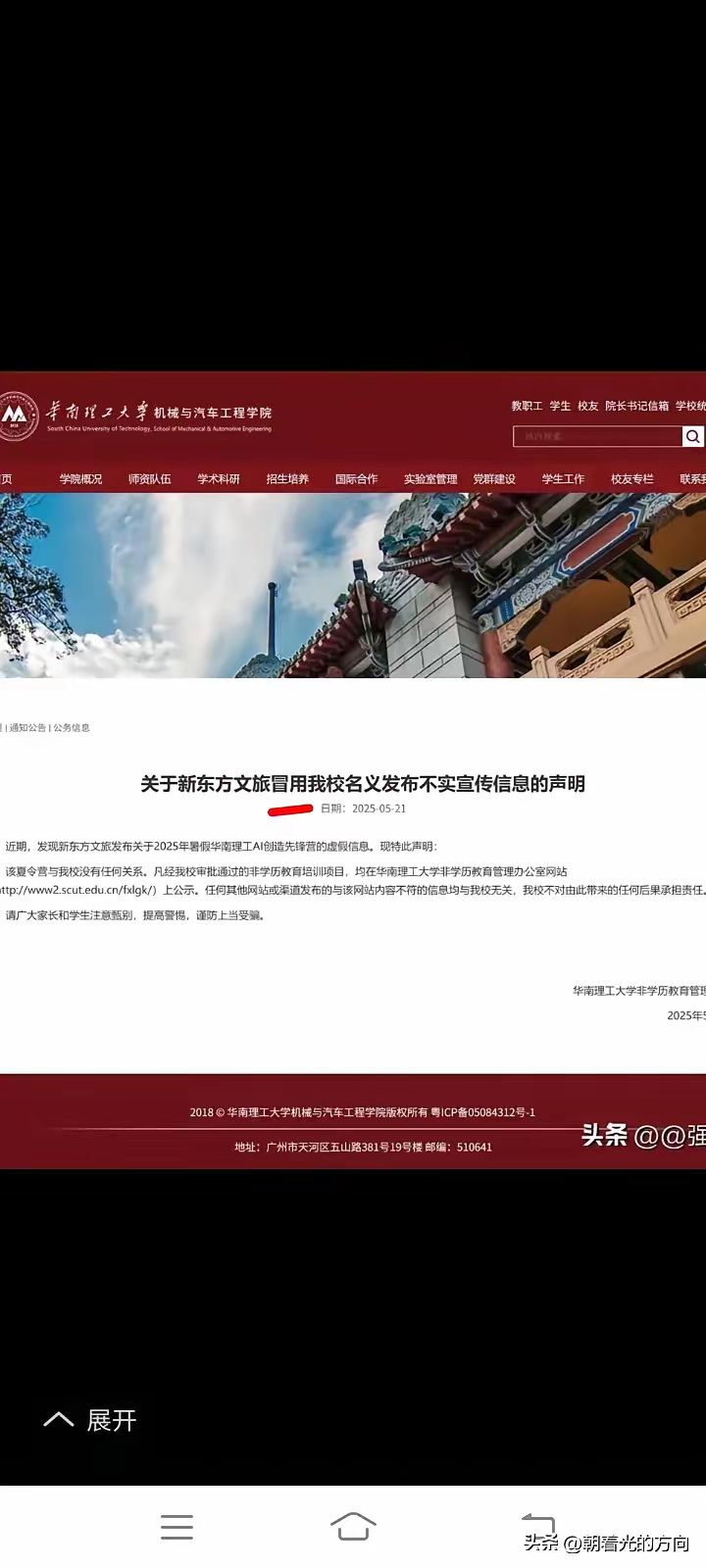Click the 机械与汽车工程学院 header title
706x1568 pixels.
point(213,413)
